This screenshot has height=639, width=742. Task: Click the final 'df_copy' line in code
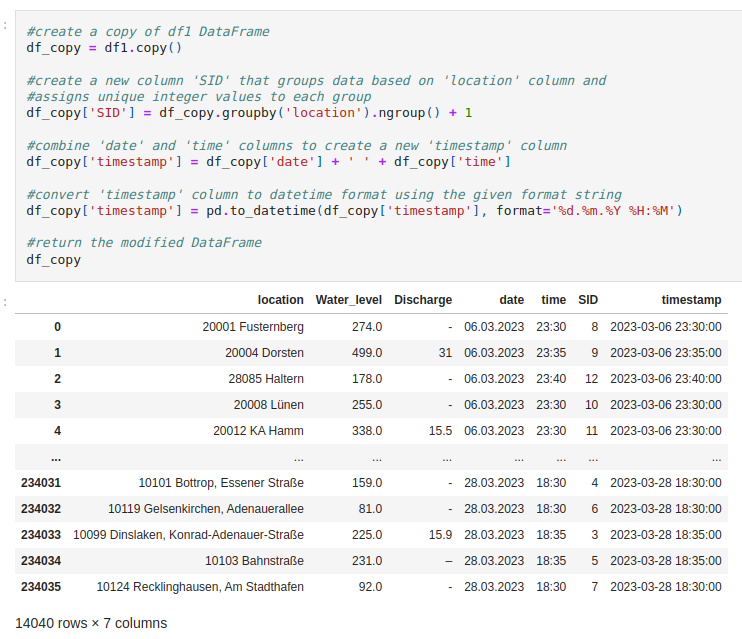[x=54, y=260]
